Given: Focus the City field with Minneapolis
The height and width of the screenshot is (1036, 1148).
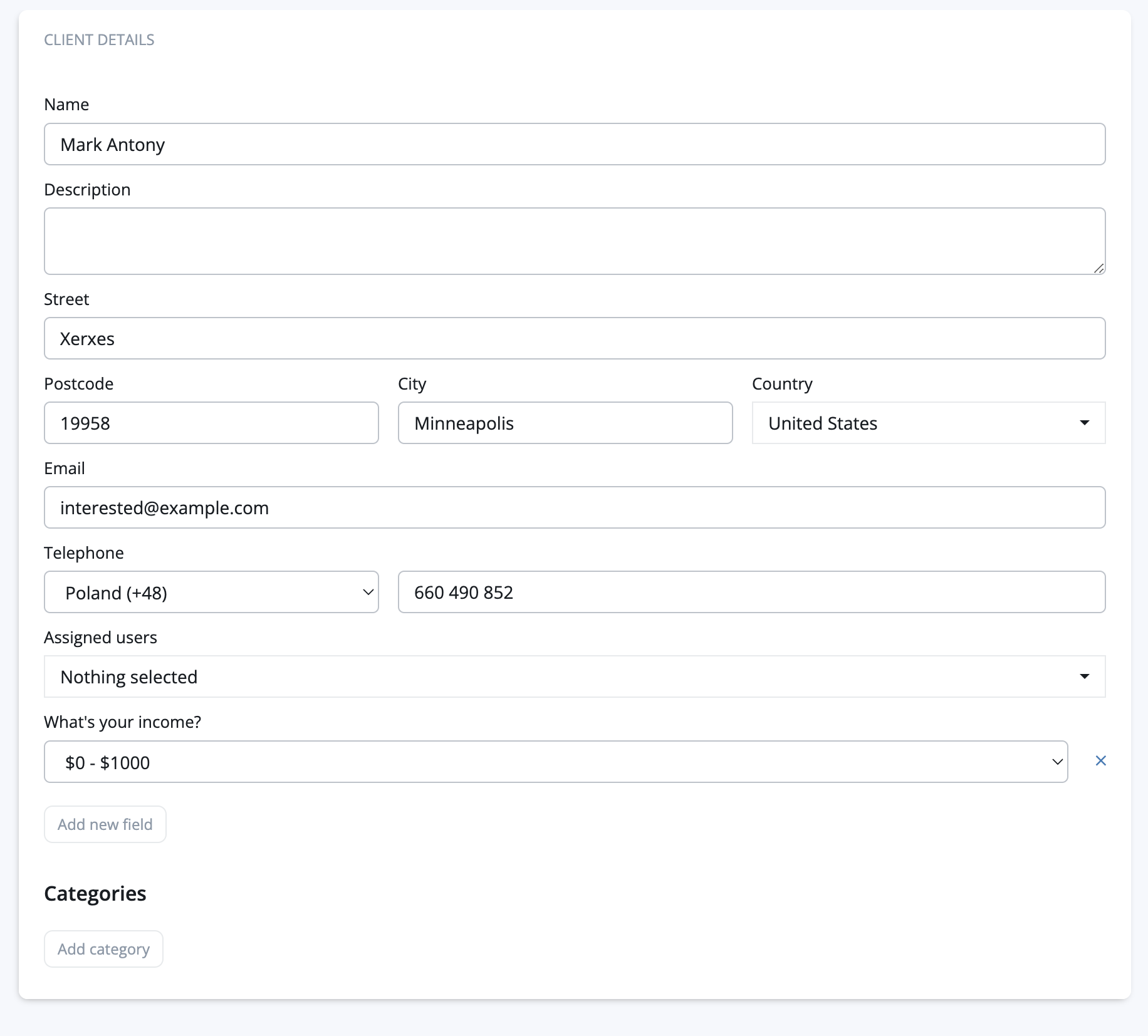Looking at the screenshot, I should [x=565, y=423].
